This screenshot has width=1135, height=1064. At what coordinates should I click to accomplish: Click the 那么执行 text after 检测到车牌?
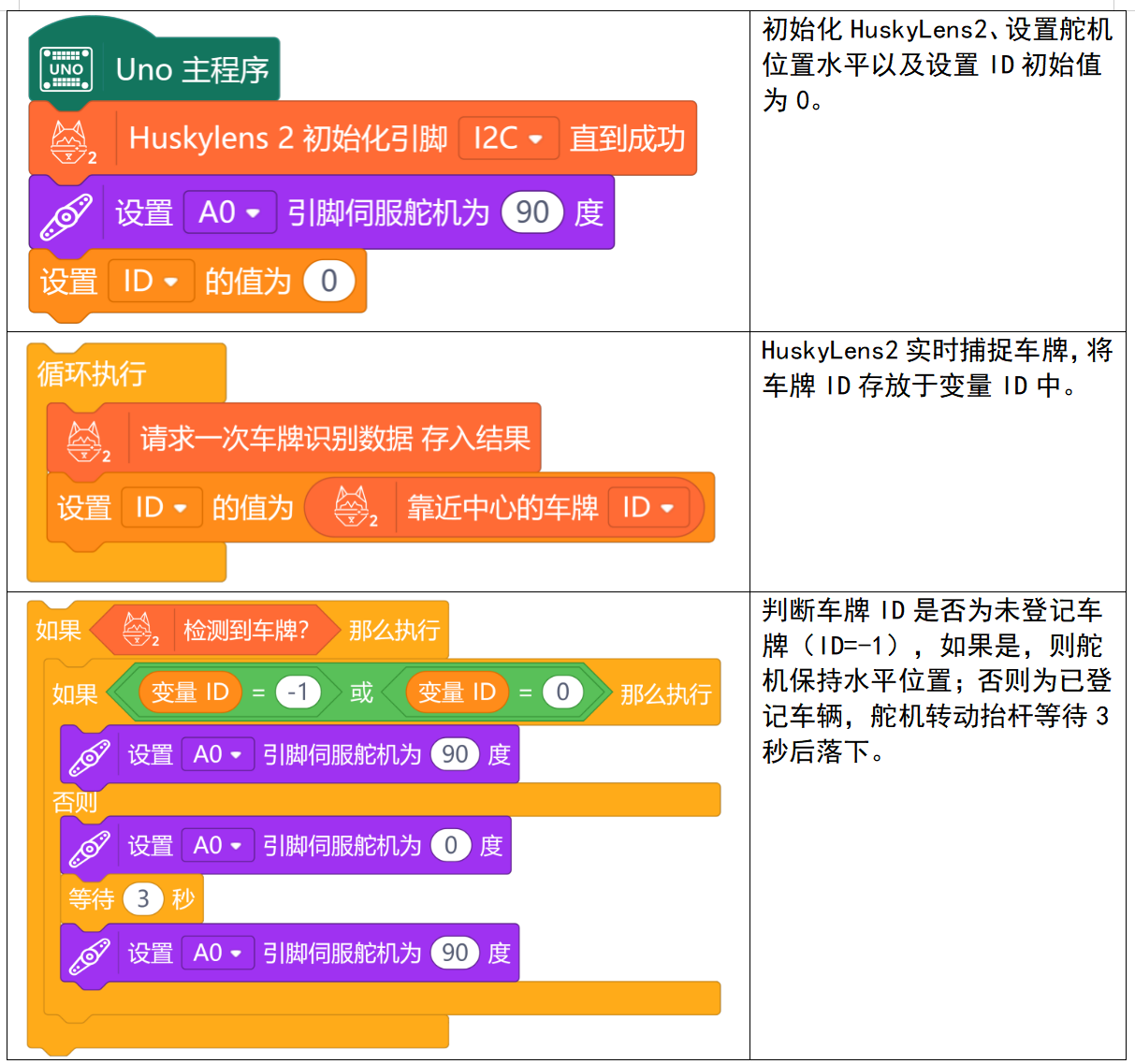(394, 631)
